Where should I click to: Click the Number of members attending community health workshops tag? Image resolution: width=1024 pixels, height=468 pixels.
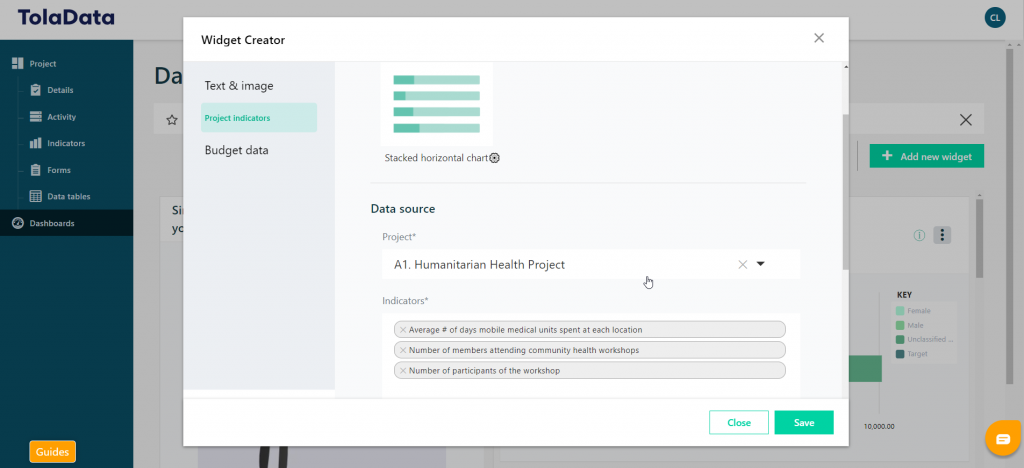[x=590, y=350]
